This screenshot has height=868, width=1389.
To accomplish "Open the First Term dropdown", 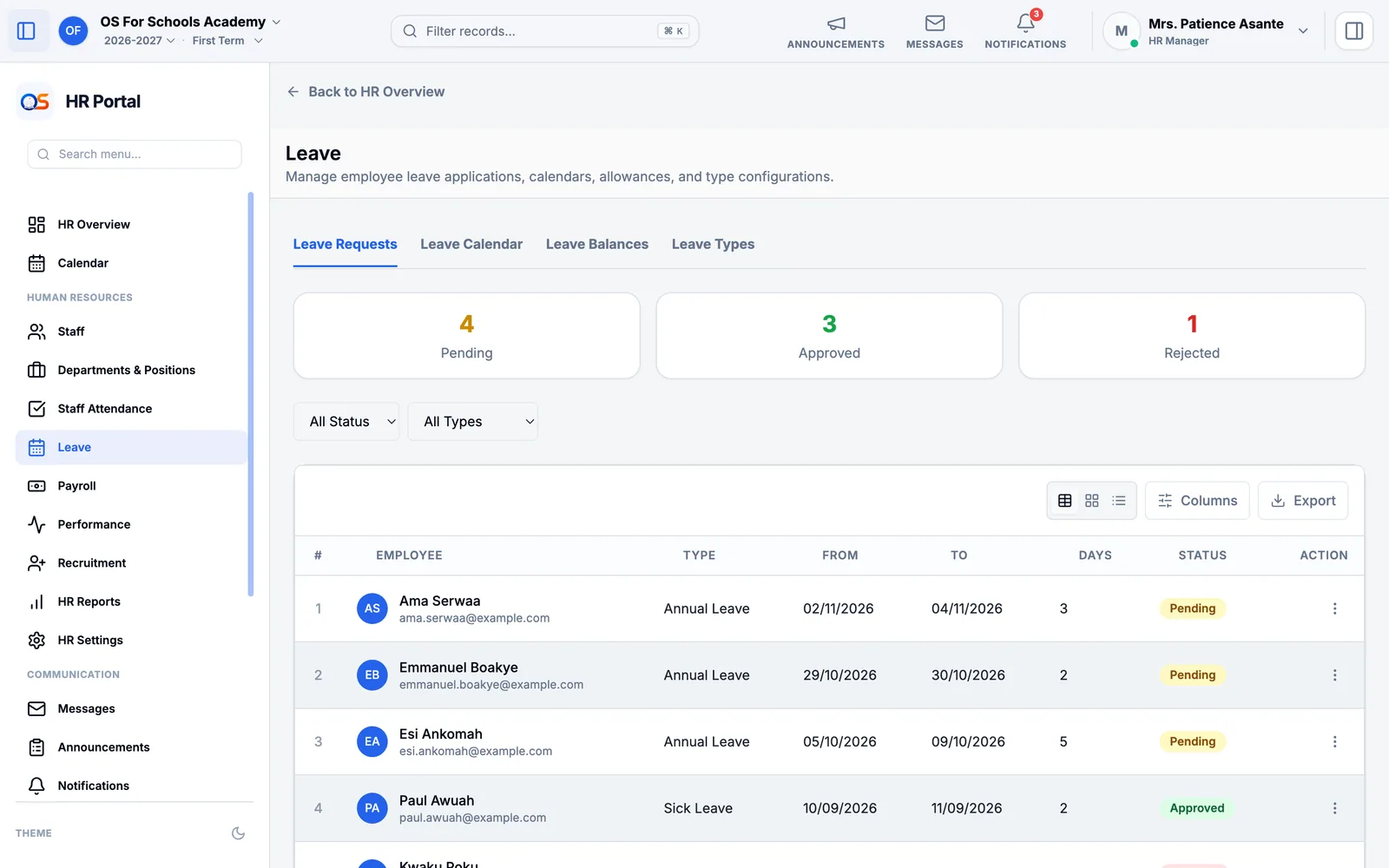I will (x=227, y=41).
